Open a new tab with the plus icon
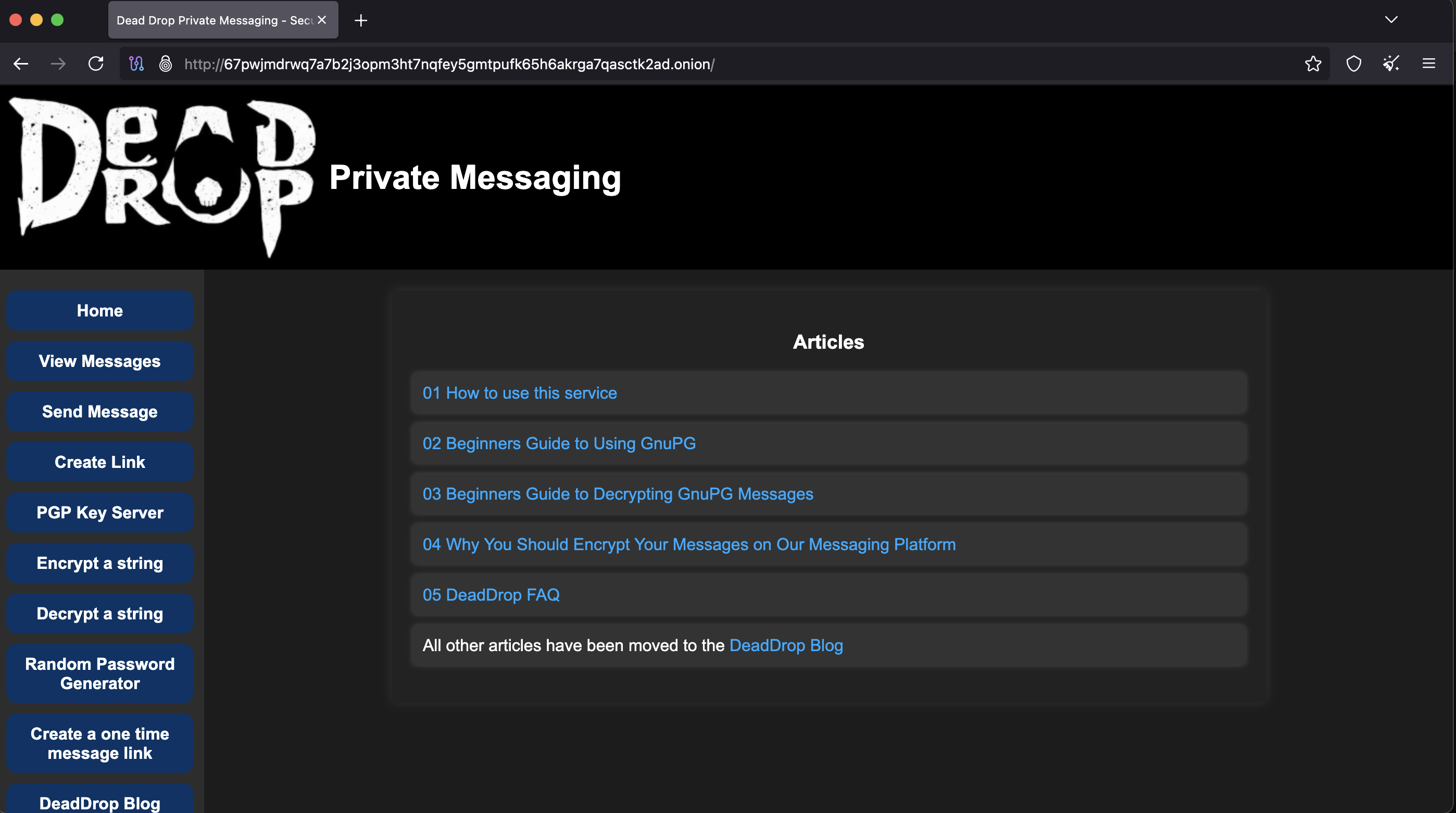This screenshot has width=1456, height=813. pyautogui.click(x=360, y=20)
